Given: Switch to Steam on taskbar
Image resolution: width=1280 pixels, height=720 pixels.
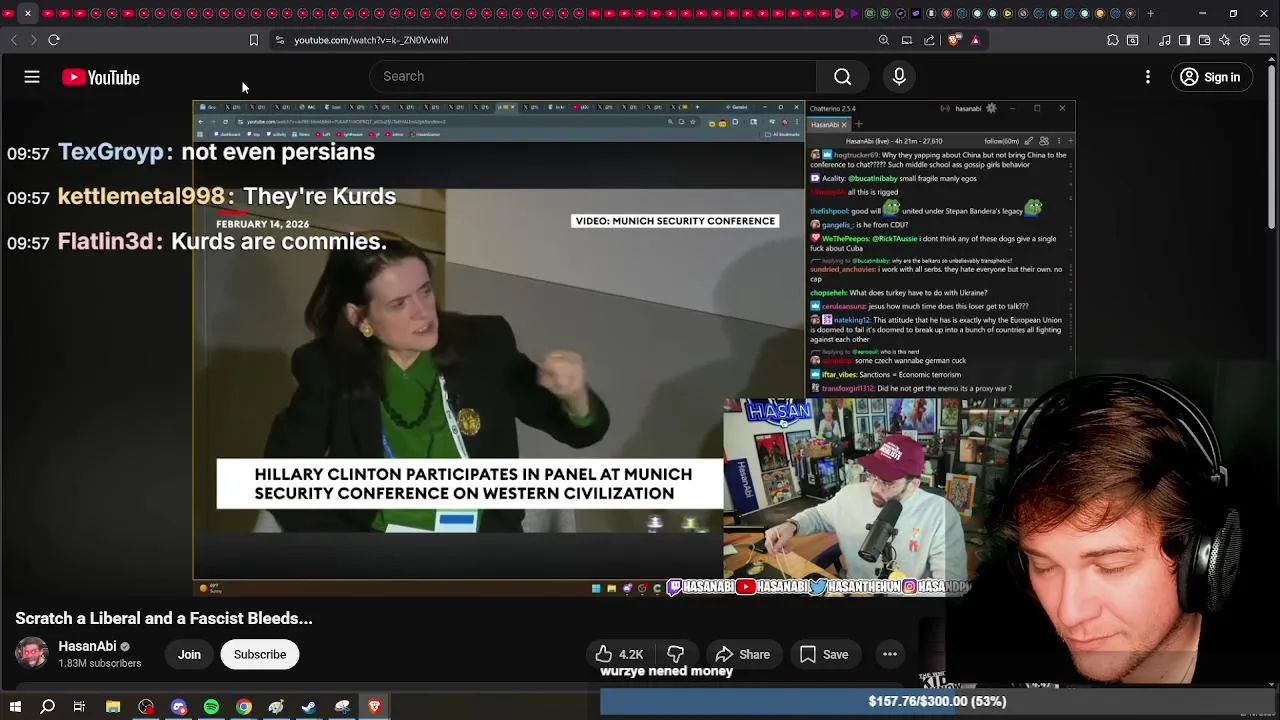Looking at the screenshot, I should 309,707.
